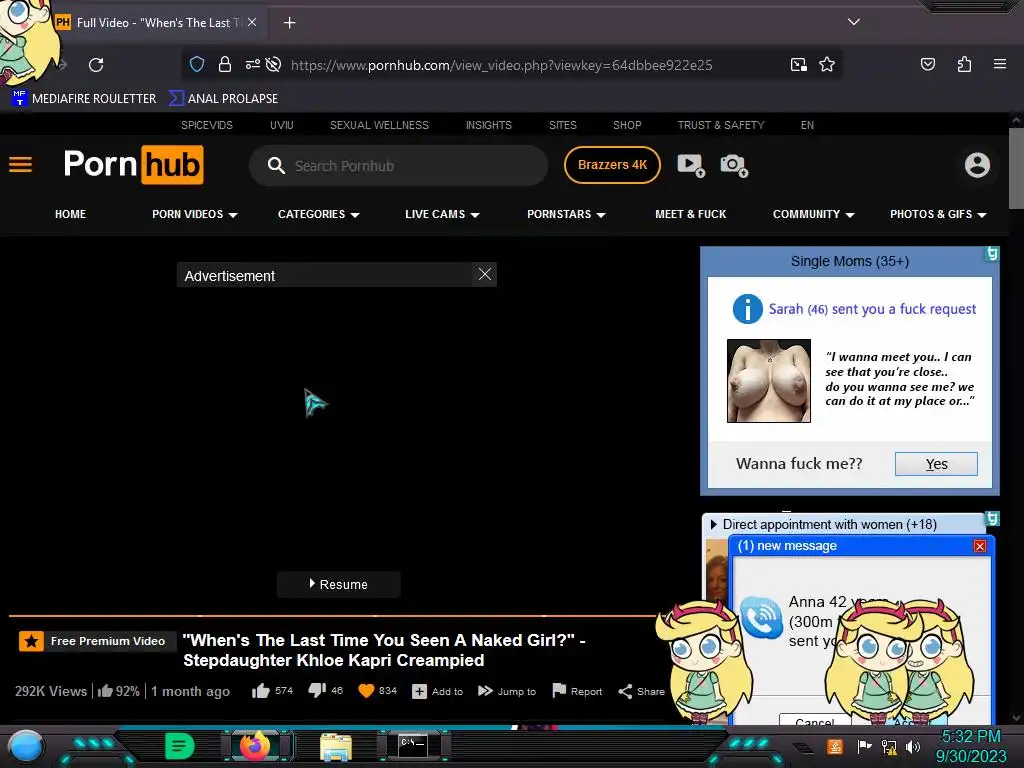Click the Add to playlist button
This screenshot has width=1024, height=768.
click(438, 691)
